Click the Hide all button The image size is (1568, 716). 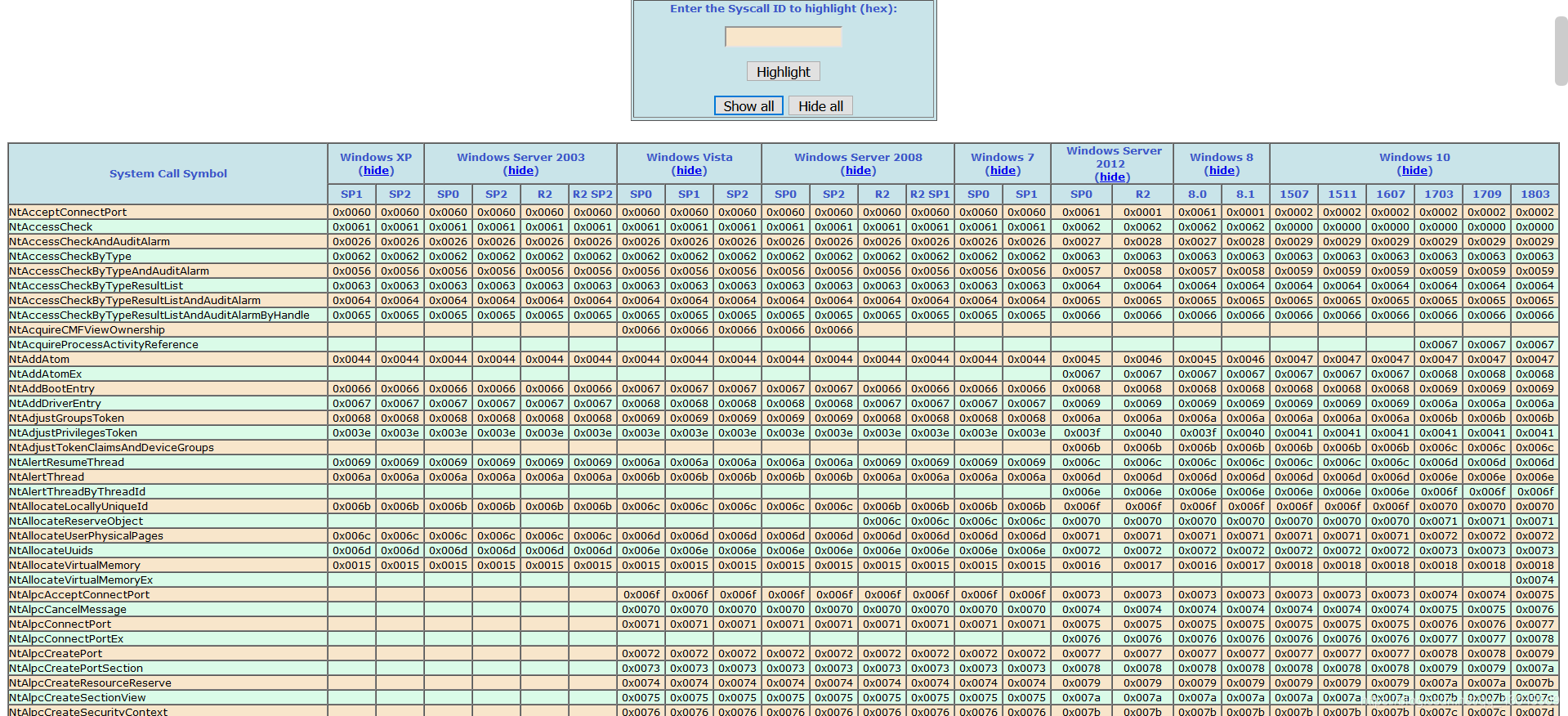coord(820,106)
